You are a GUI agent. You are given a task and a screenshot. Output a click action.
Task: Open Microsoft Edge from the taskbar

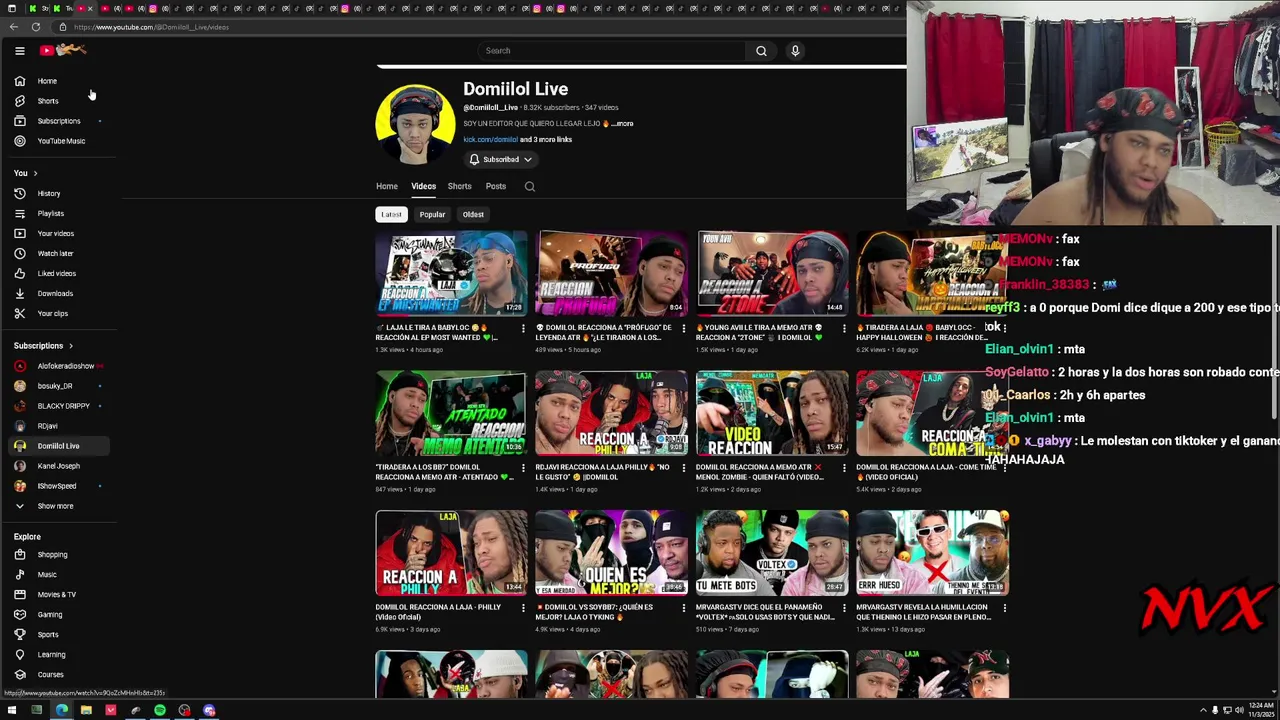(61, 710)
